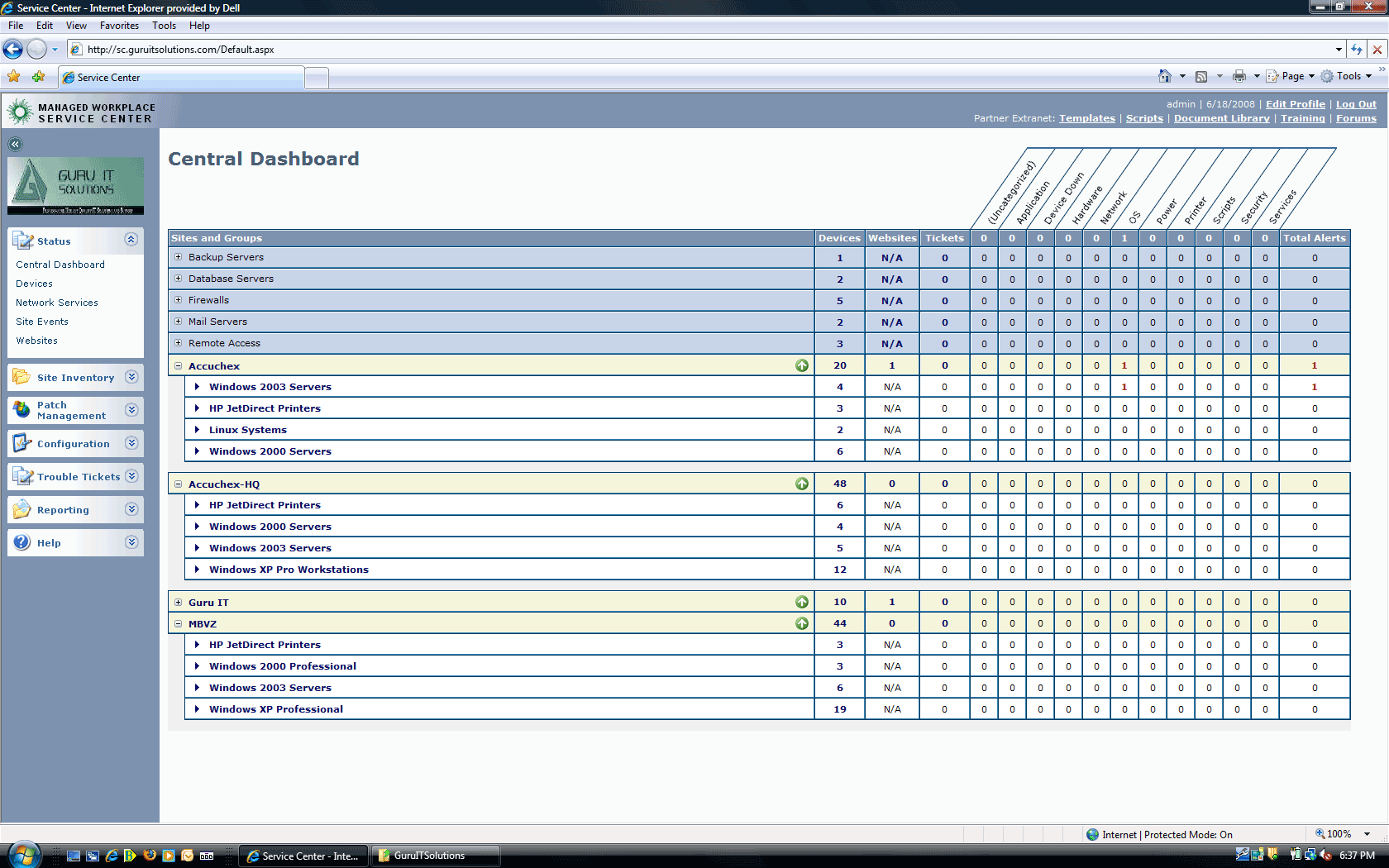Open the Site Inventory folder icon

pos(21,377)
